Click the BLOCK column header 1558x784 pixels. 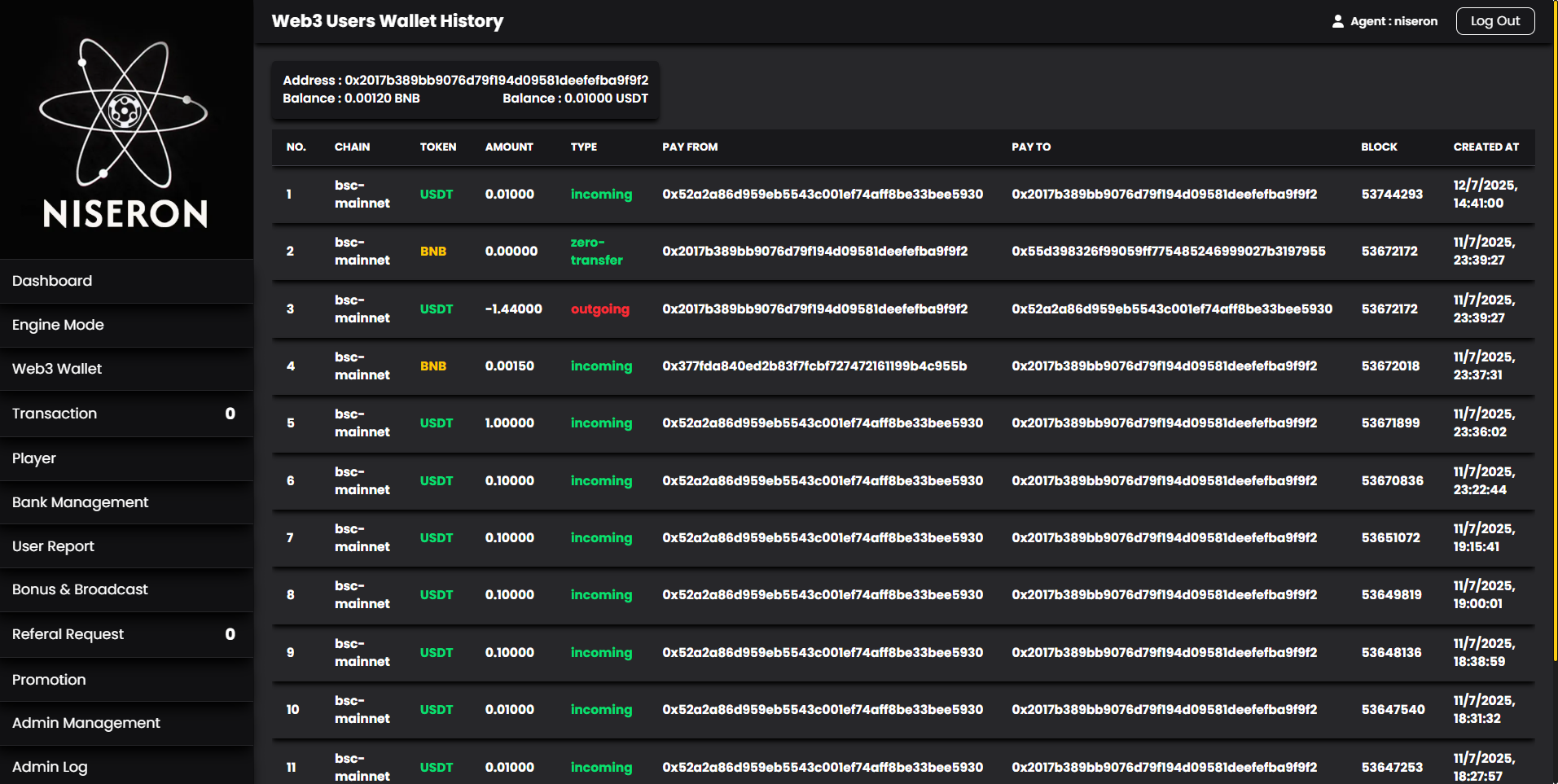pos(1379,147)
